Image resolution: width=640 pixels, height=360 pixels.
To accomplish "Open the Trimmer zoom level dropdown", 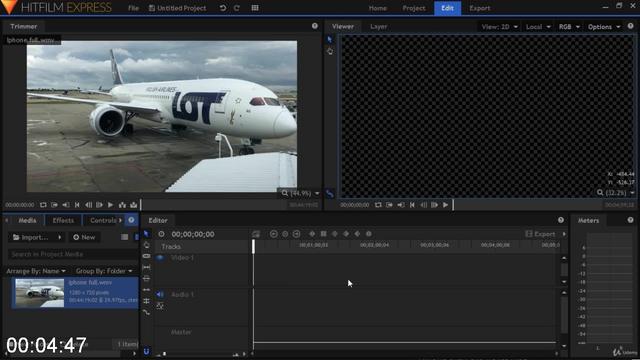I will 300,193.
